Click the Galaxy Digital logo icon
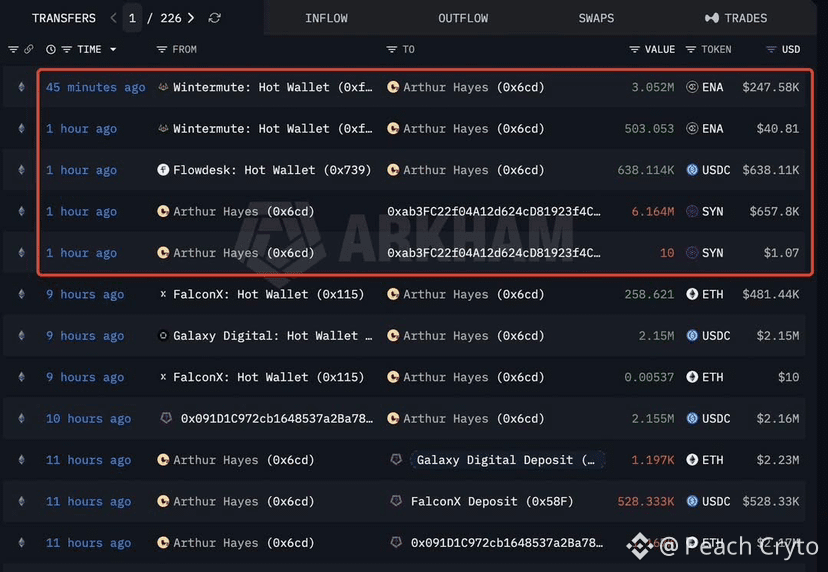The width and height of the screenshot is (828, 572). pyautogui.click(x=163, y=335)
